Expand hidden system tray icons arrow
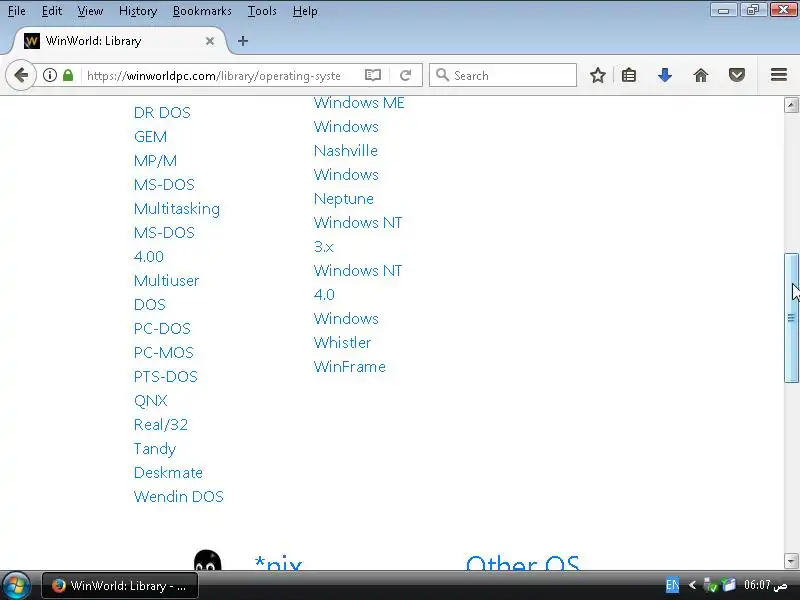The height and width of the screenshot is (600, 800). point(692,585)
